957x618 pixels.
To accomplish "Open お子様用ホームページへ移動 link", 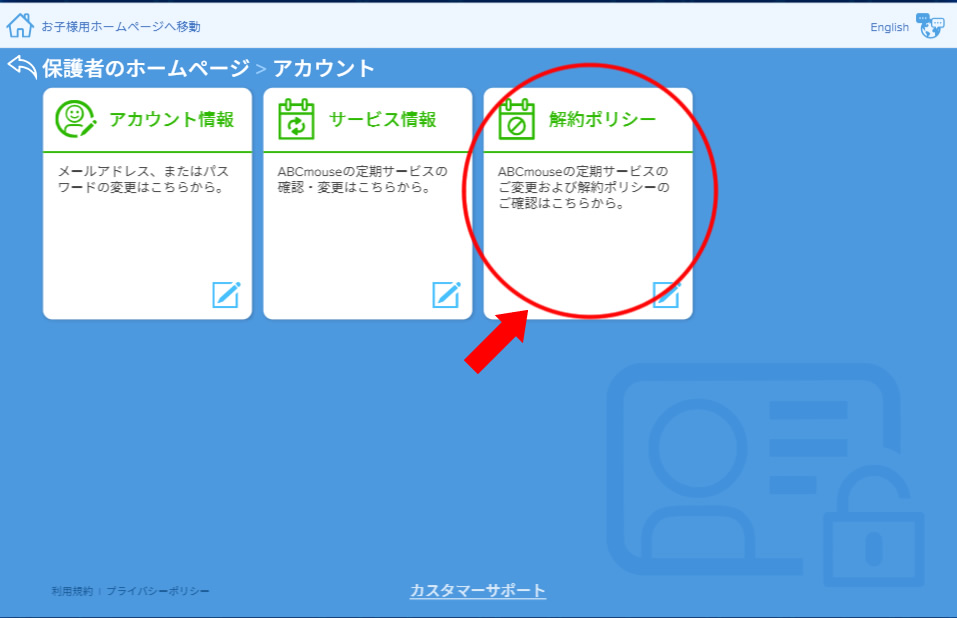I will pos(121,26).
